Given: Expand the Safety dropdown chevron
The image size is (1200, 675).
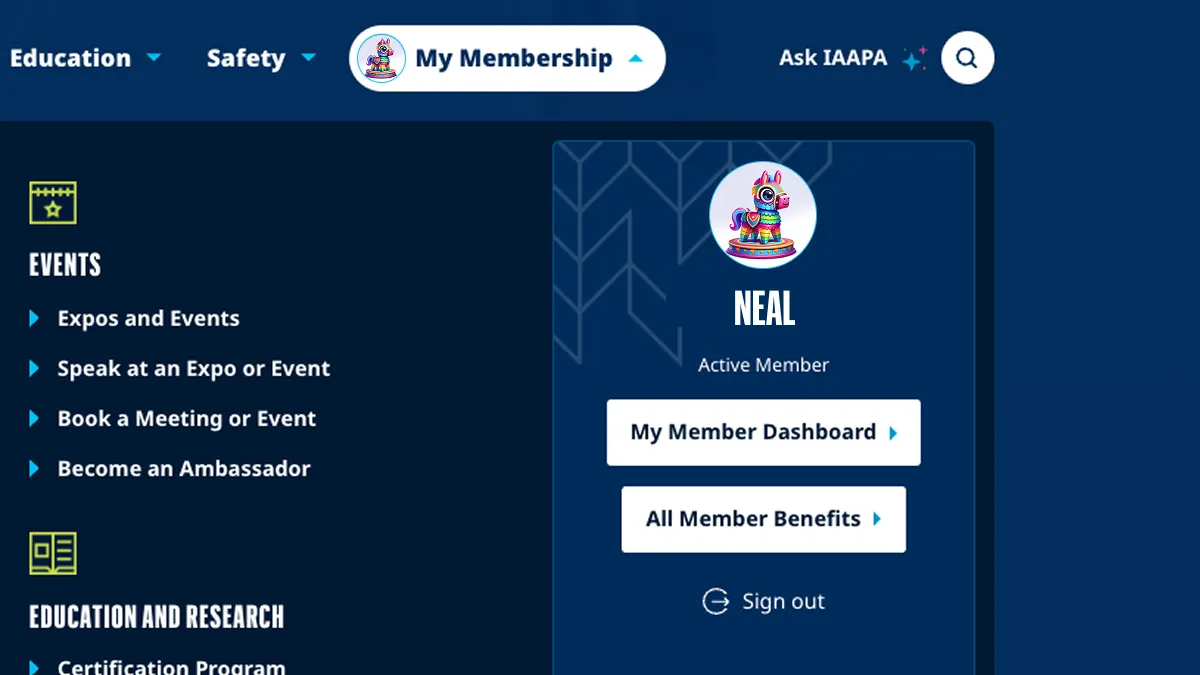Looking at the screenshot, I should click(x=308, y=58).
